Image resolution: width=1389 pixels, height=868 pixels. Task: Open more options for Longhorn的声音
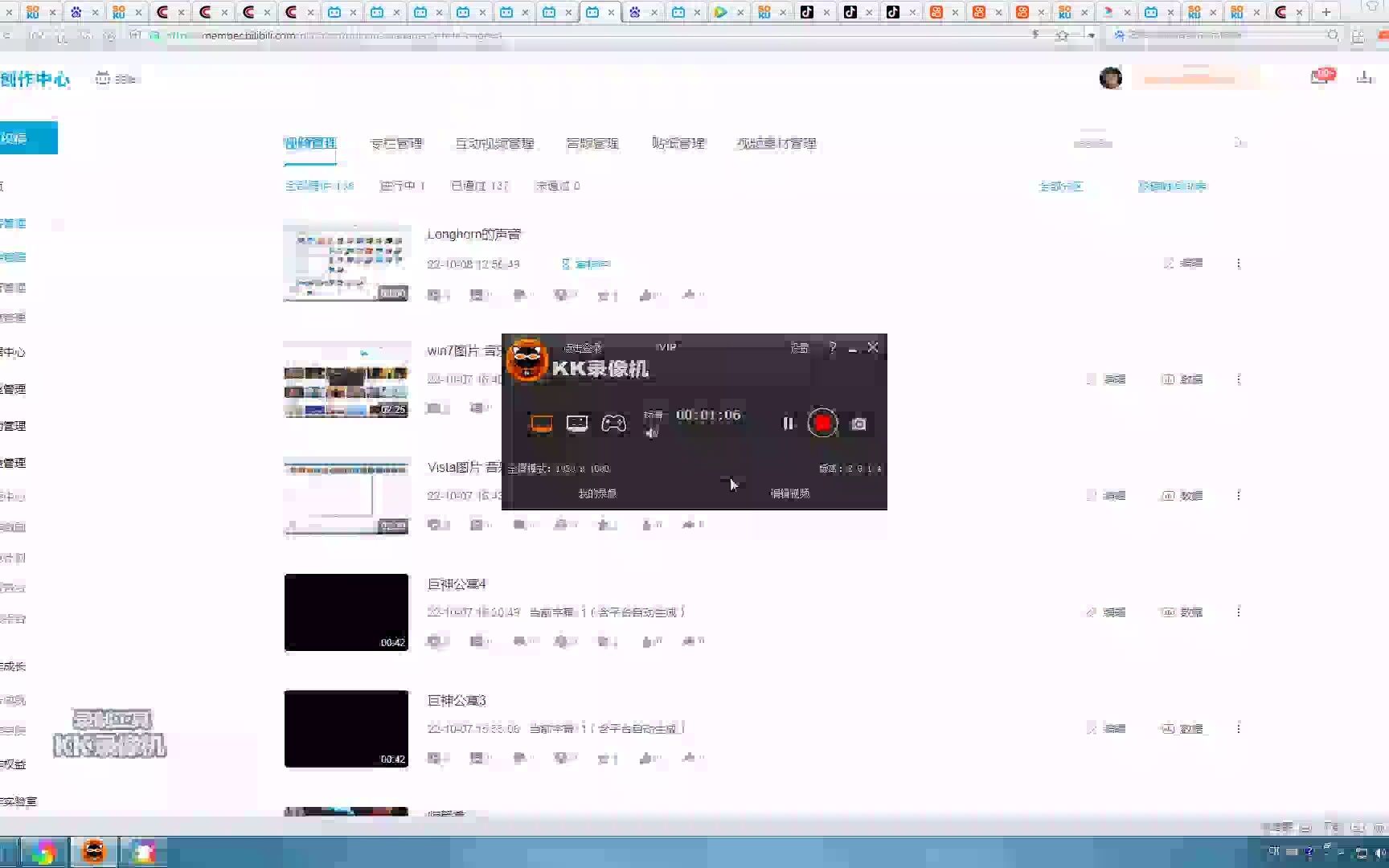coord(1239,263)
